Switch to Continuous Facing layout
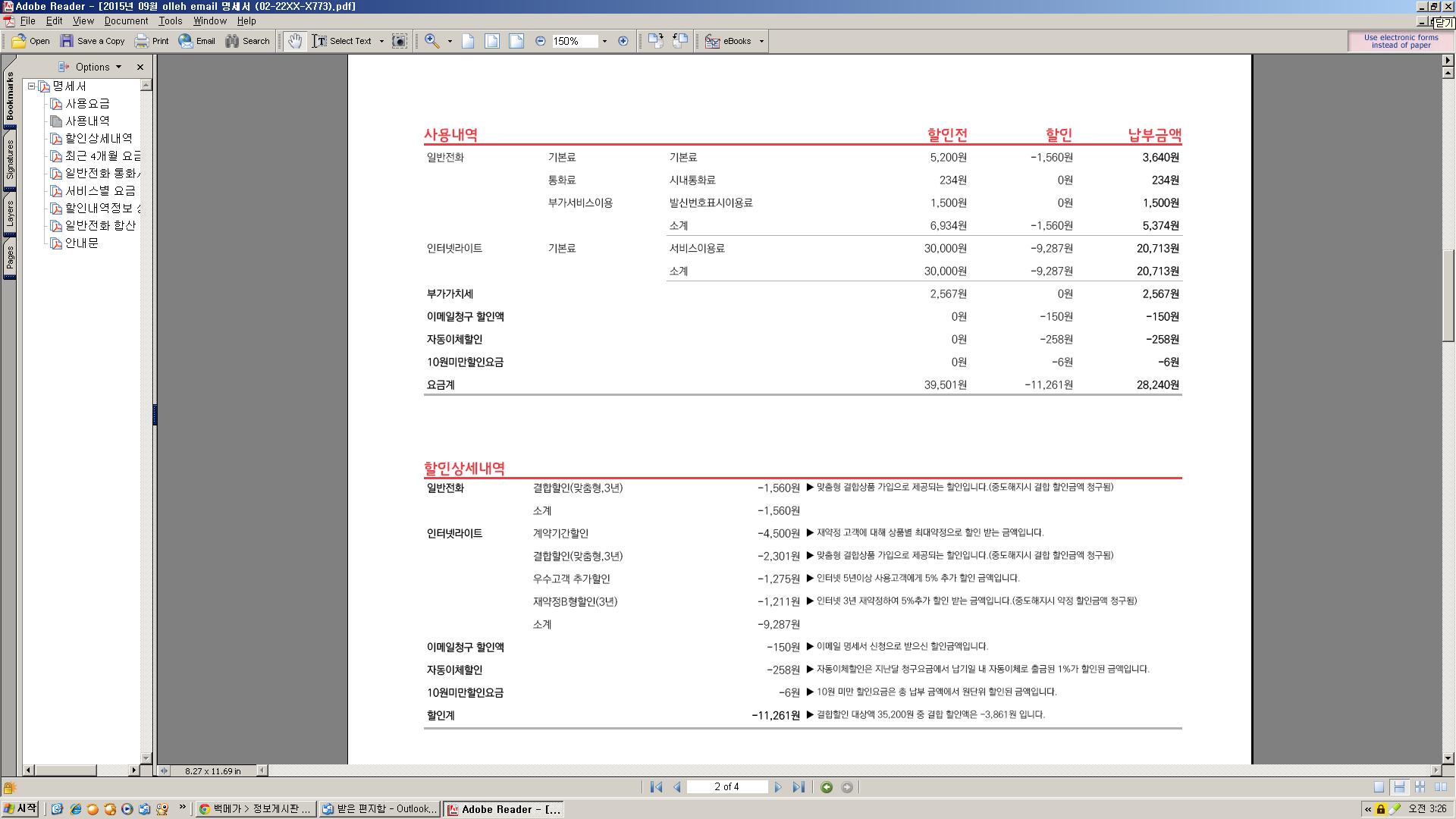This screenshot has width=1456, height=819. click(x=1420, y=787)
